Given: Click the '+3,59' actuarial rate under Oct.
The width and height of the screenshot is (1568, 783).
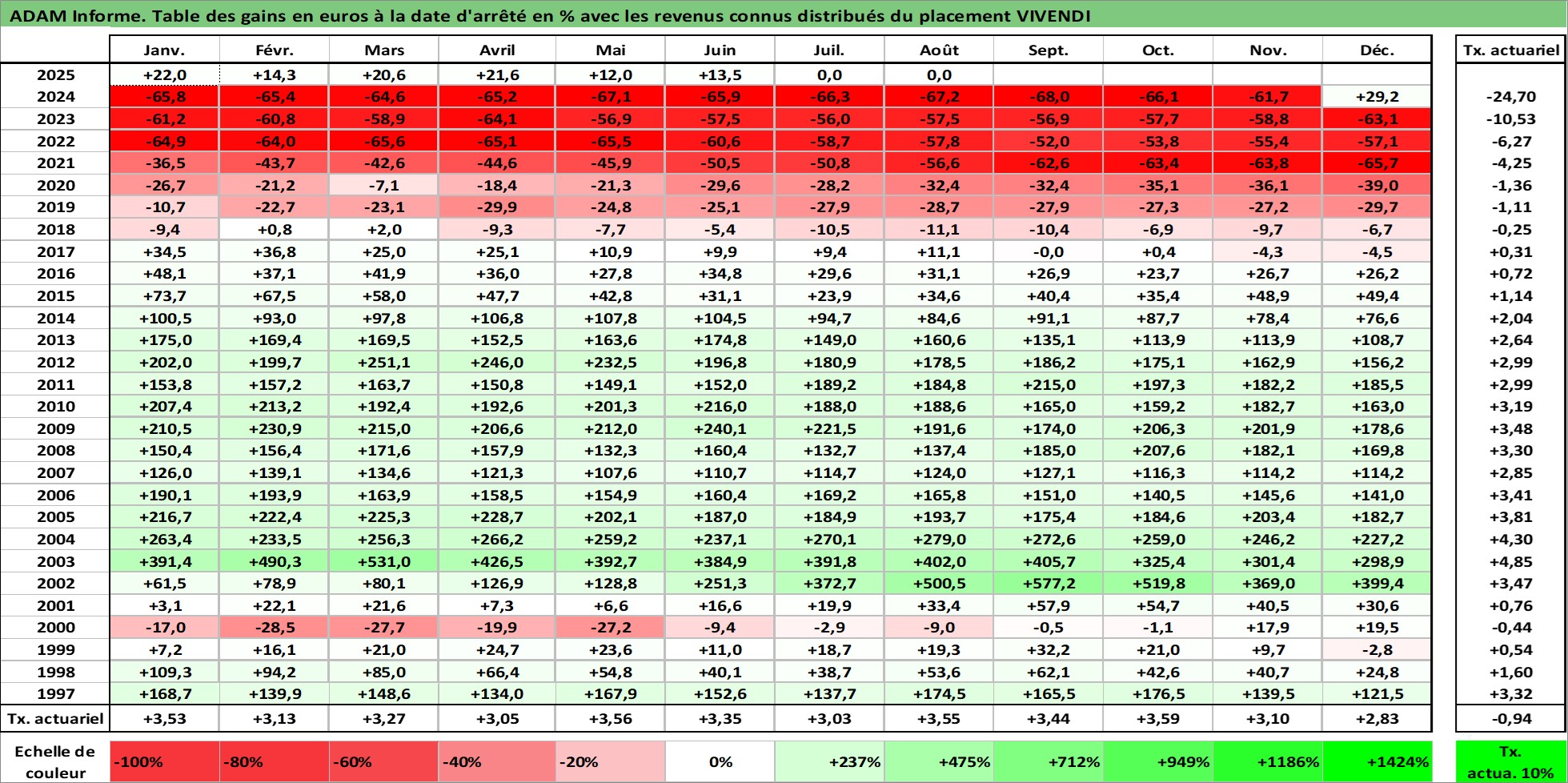Looking at the screenshot, I should point(1158,719).
